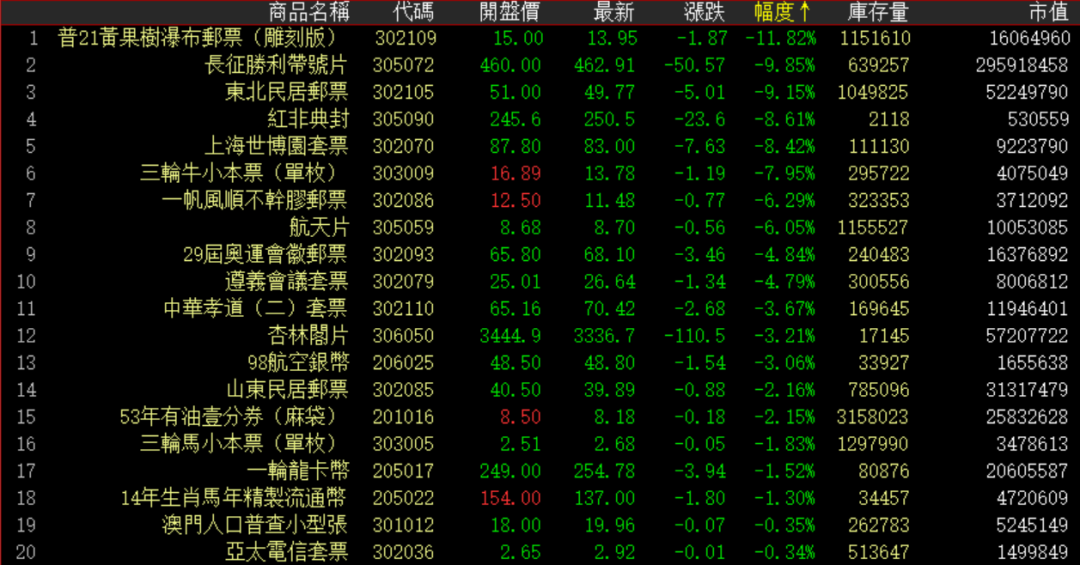Click red opening price 16.89
The image size is (1080, 565).
tap(516, 174)
